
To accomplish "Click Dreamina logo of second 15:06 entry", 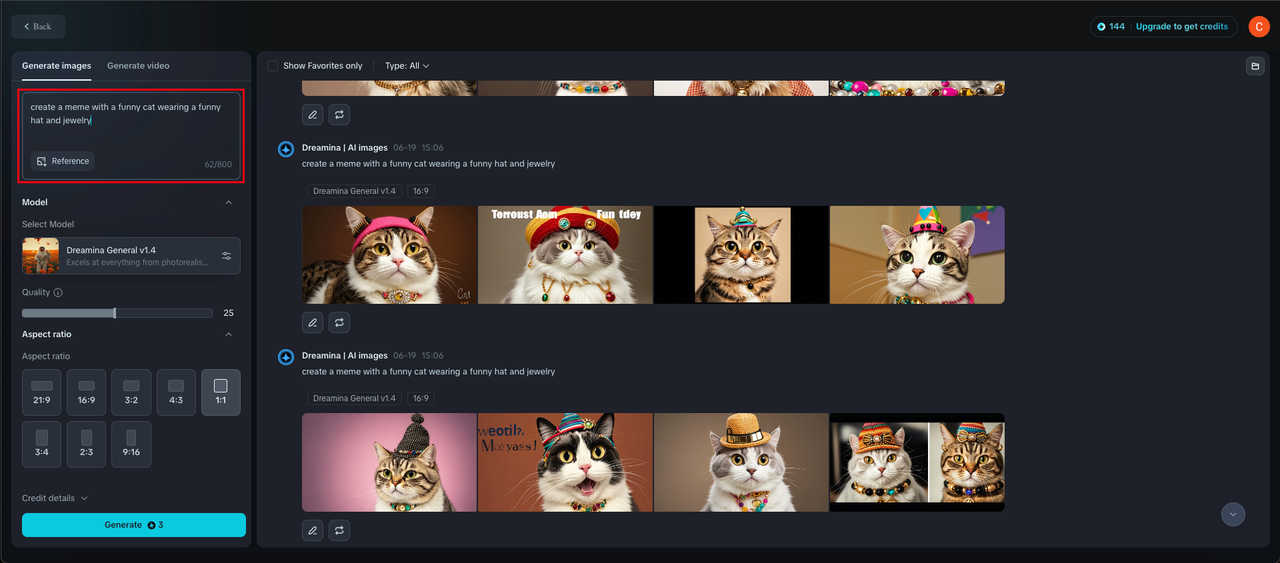I will [286, 357].
